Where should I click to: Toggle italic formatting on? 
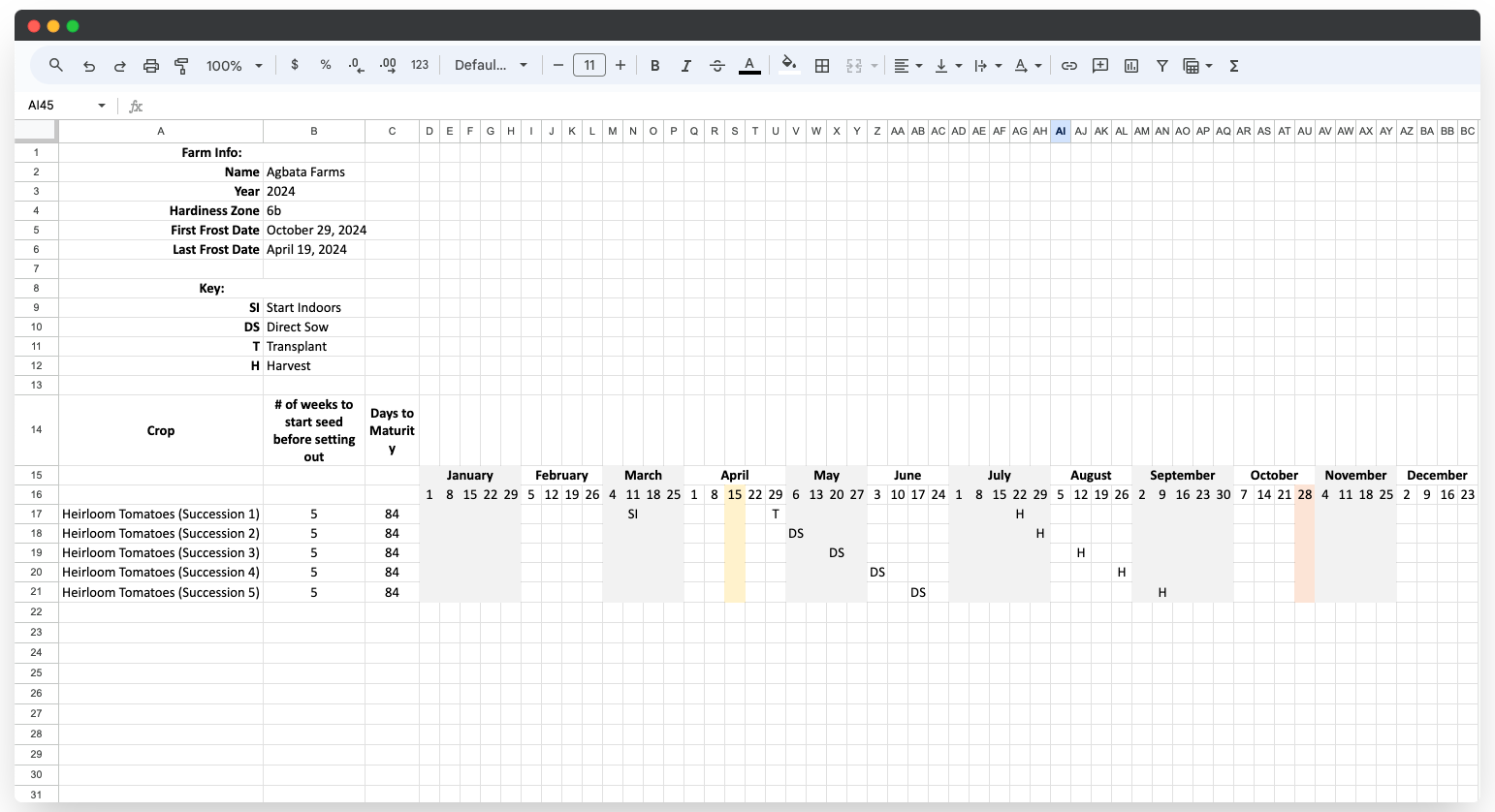tap(685, 65)
